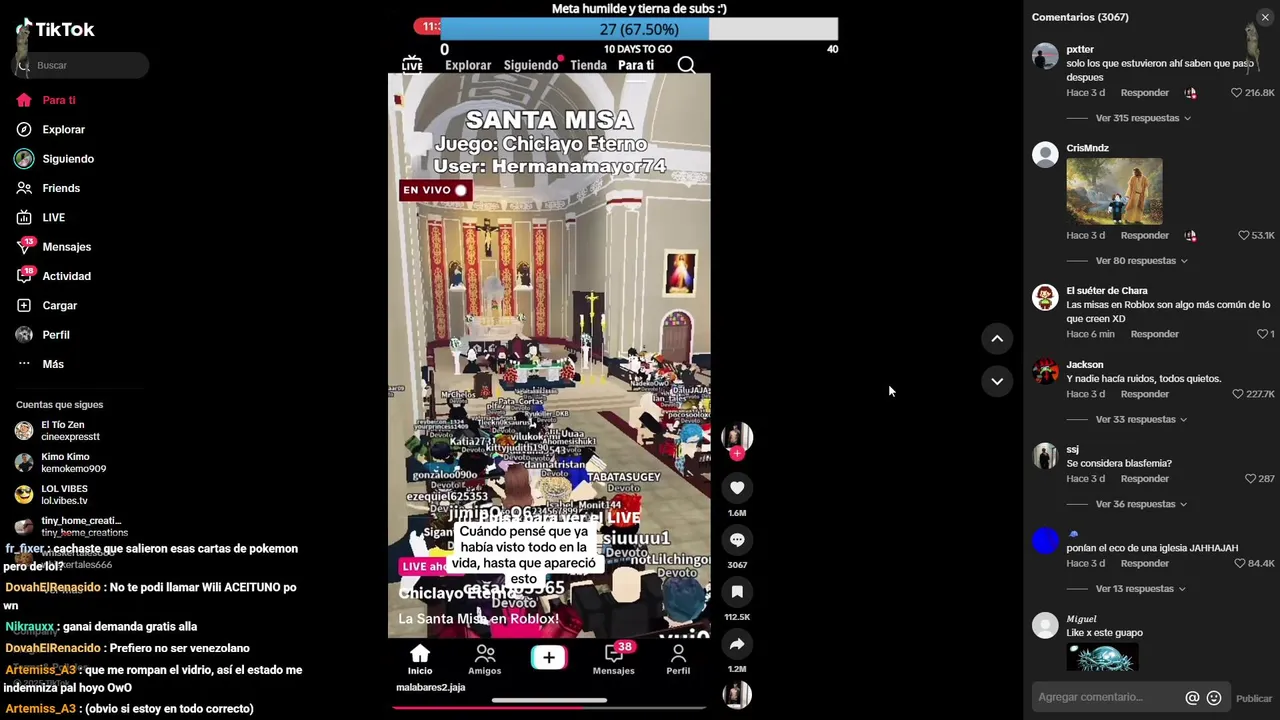Image resolution: width=1280 pixels, height=720 pixels.
Task: Save video with bookmark icon
Action: (737, 592)
